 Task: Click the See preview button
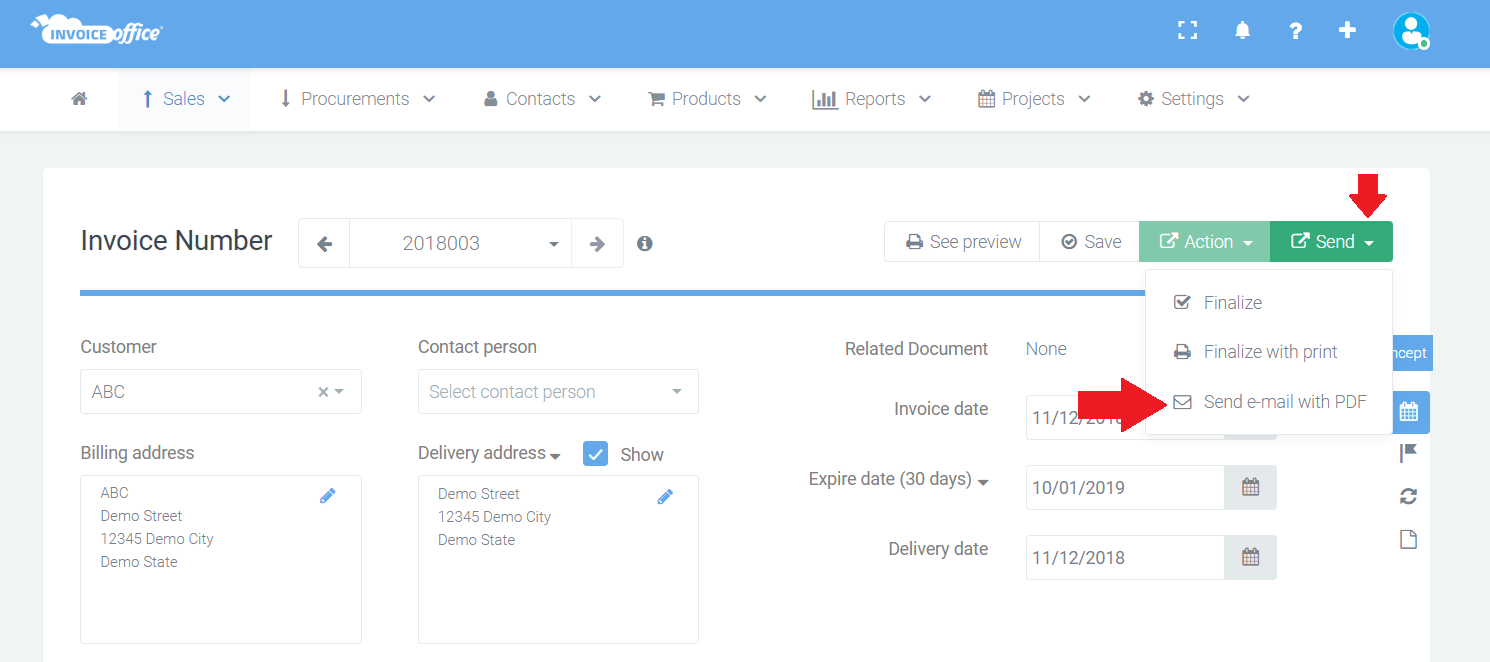pos(961,241)
